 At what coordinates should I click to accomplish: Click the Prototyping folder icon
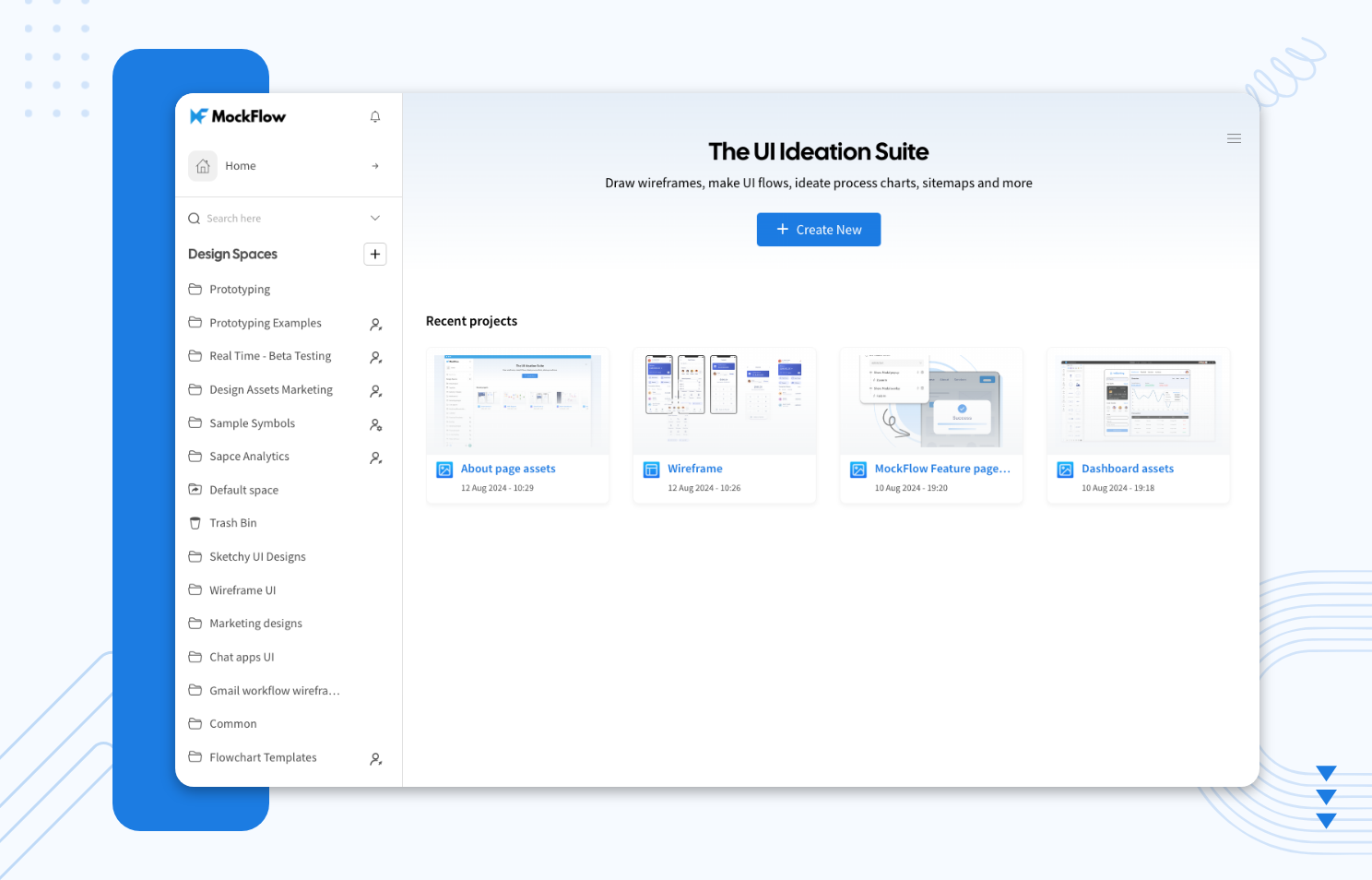click(x=195, y=289)
